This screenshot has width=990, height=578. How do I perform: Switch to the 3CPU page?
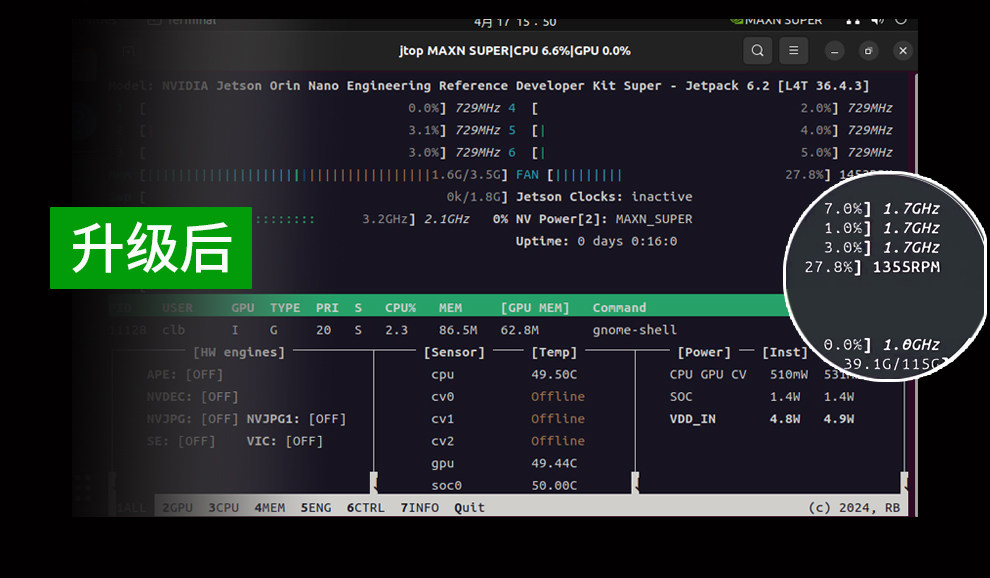224,507
